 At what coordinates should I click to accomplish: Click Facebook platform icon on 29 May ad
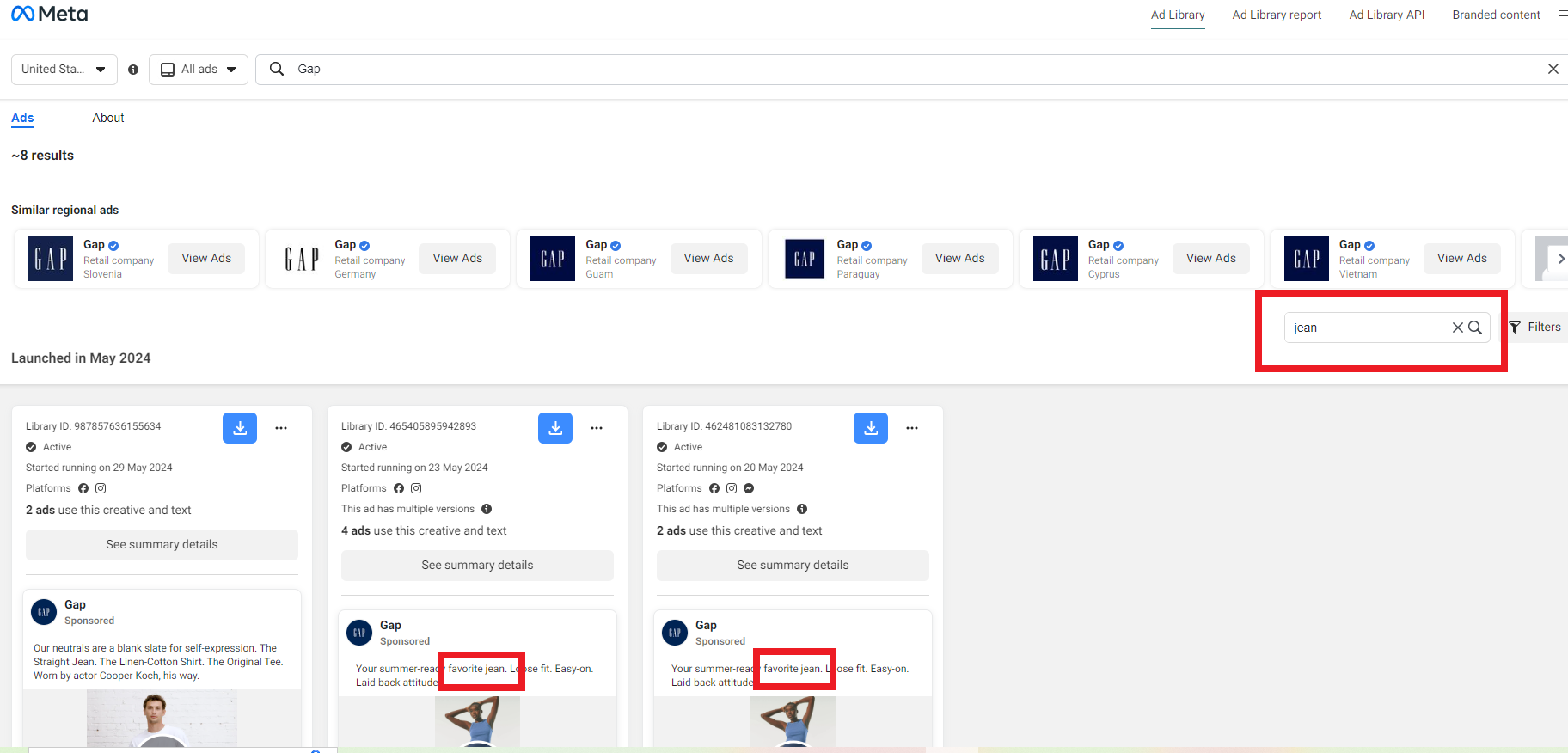83,488
